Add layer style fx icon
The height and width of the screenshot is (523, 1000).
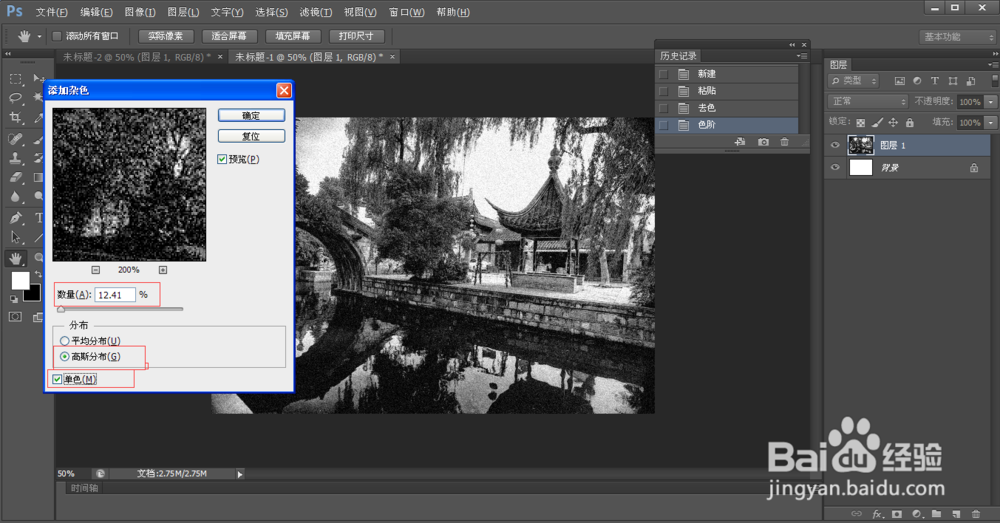coord(878,514)
